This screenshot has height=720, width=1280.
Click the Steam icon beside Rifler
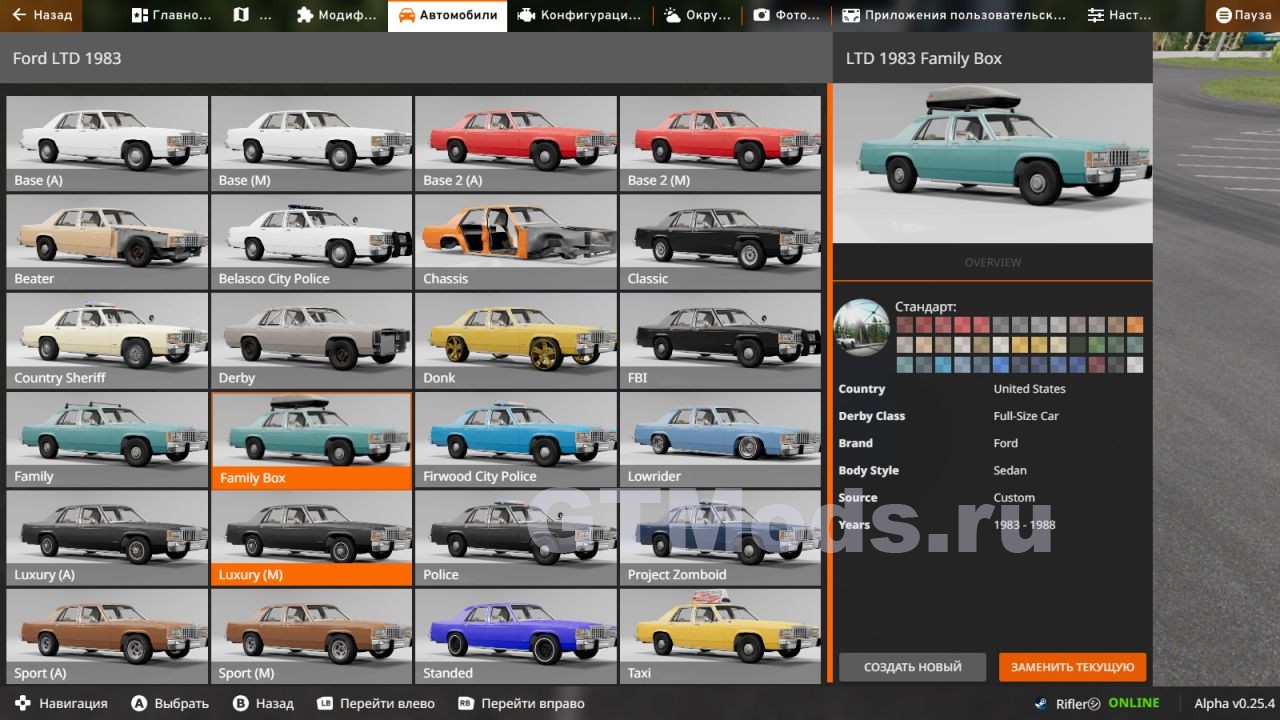pos(1041,703)
